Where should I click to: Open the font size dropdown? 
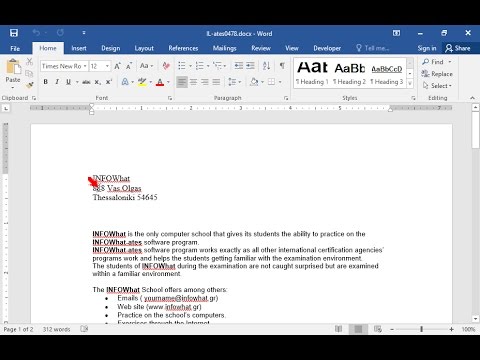[x=107, y=66]
